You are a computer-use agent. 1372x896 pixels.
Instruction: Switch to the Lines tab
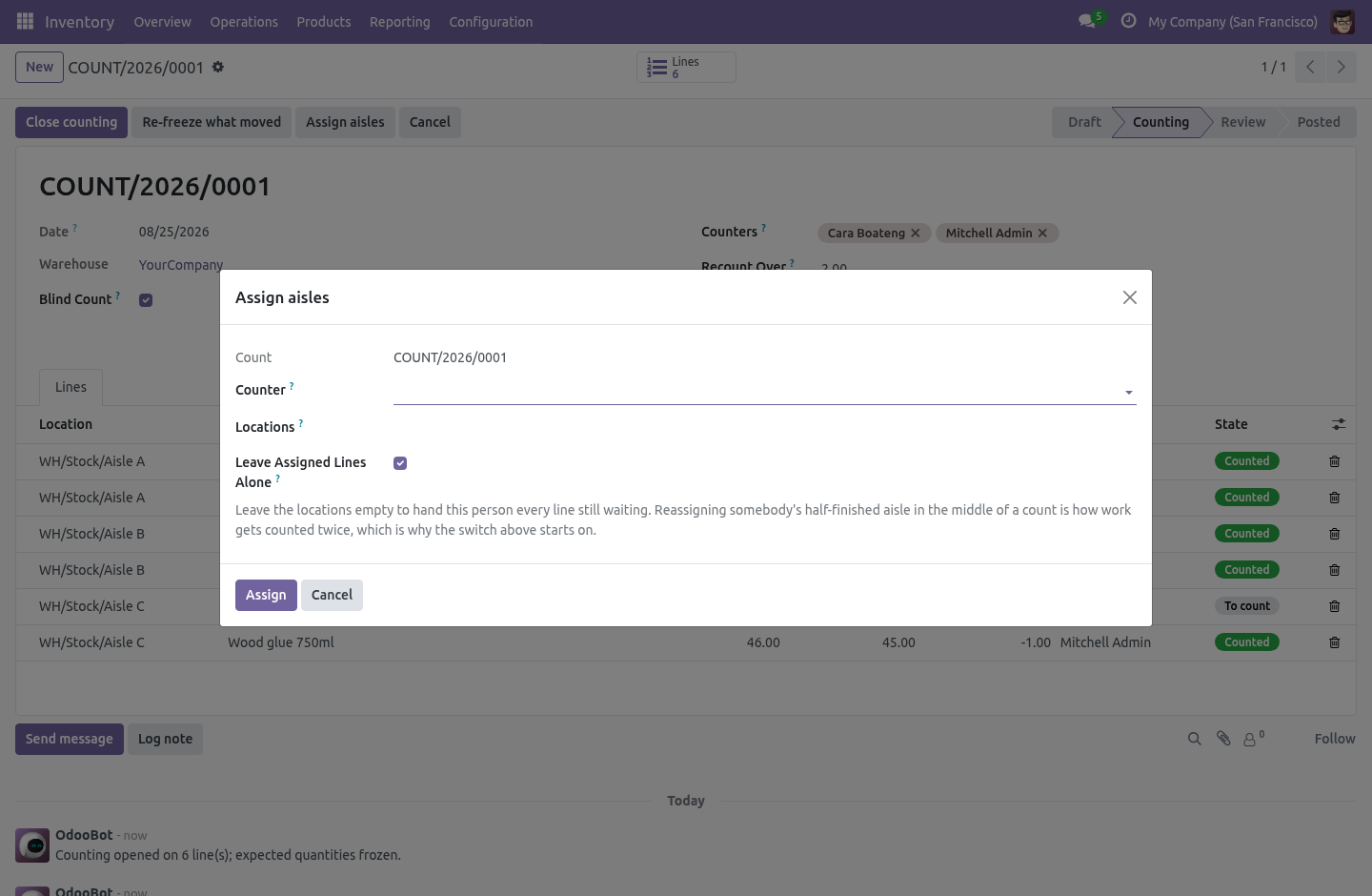click(71, 387)
